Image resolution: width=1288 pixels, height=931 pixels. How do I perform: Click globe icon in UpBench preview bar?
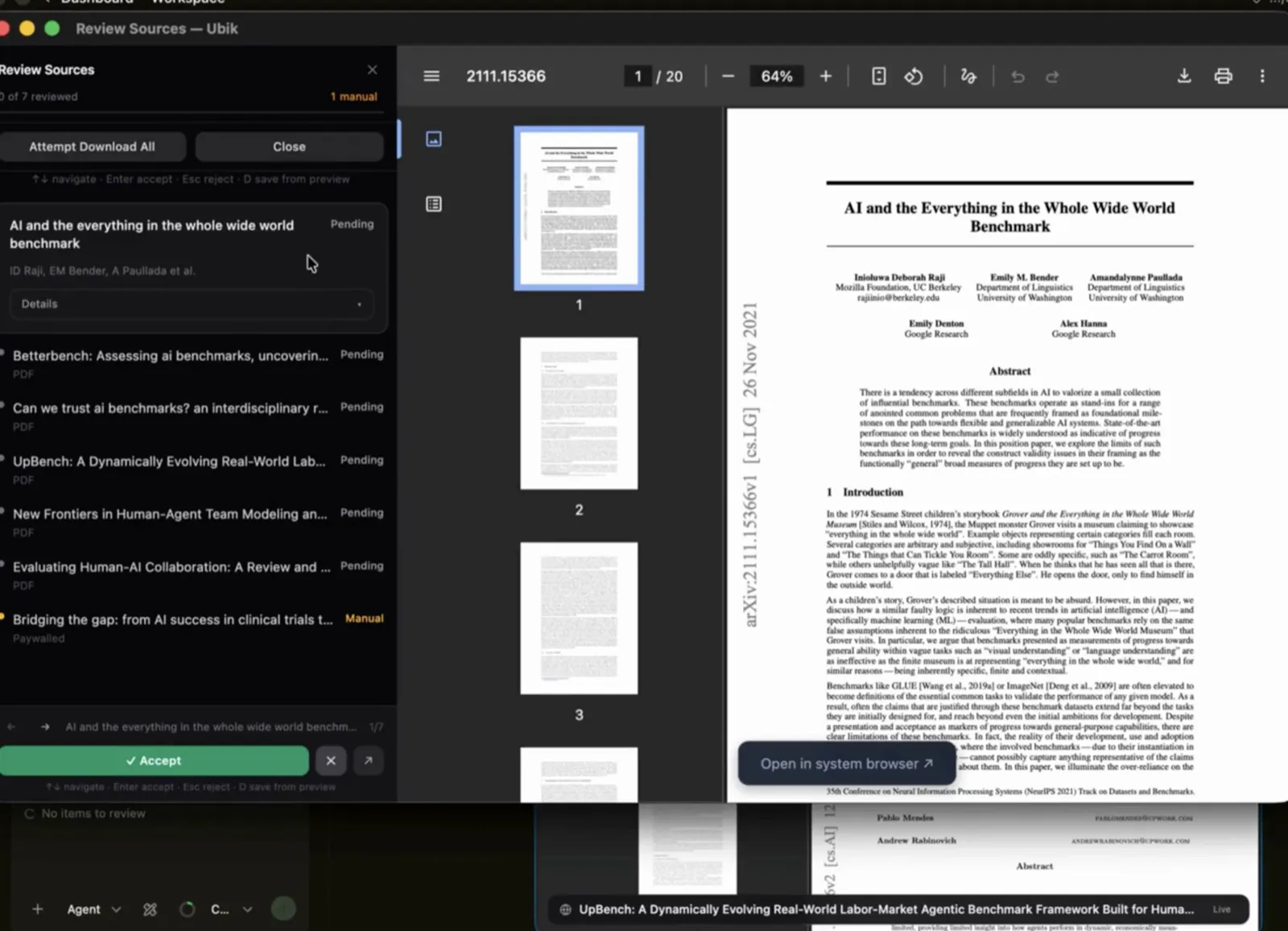[565, 909]
